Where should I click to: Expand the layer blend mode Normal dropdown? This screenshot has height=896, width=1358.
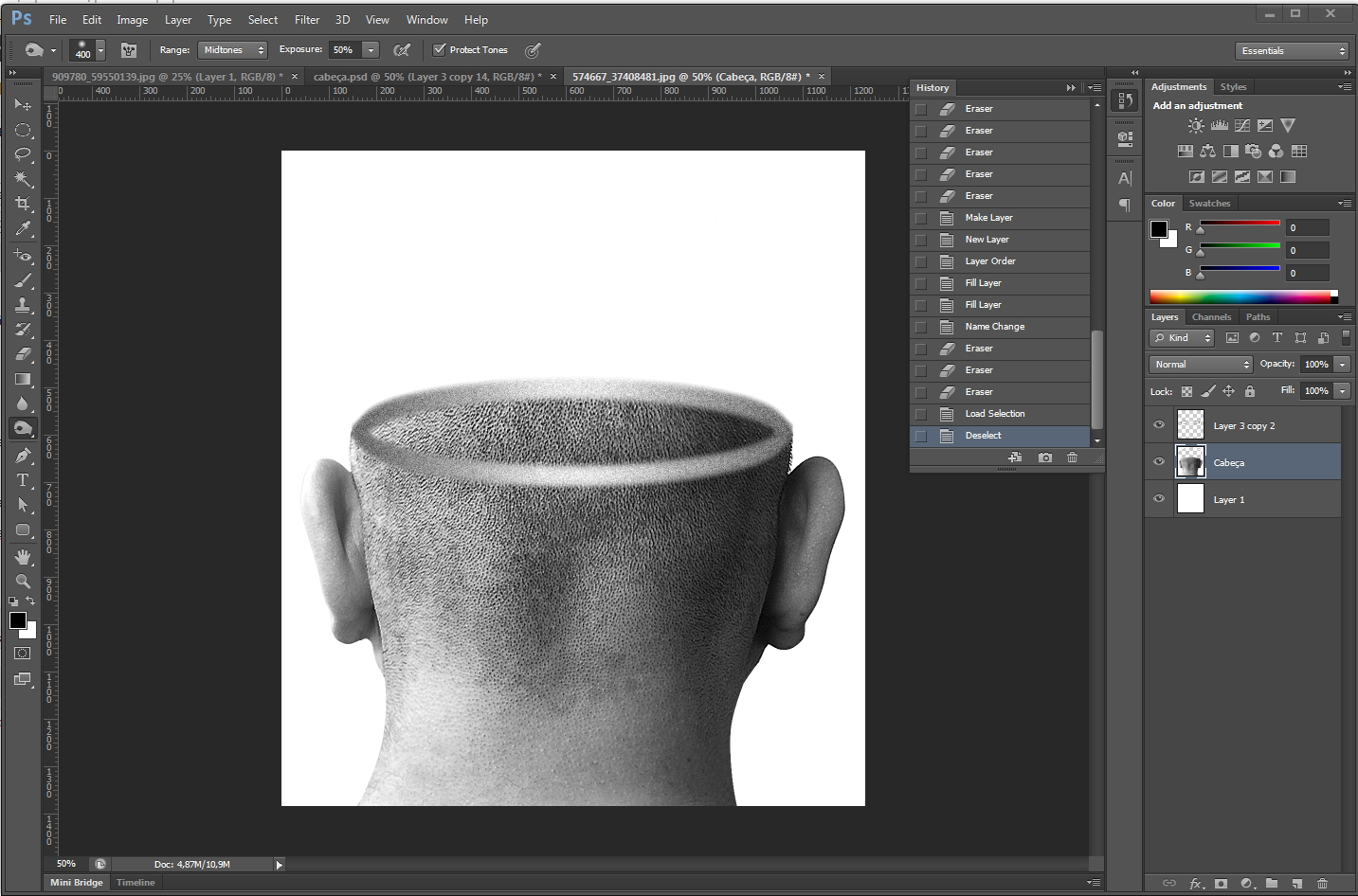pyautogui.click(x=1202, y=365)
